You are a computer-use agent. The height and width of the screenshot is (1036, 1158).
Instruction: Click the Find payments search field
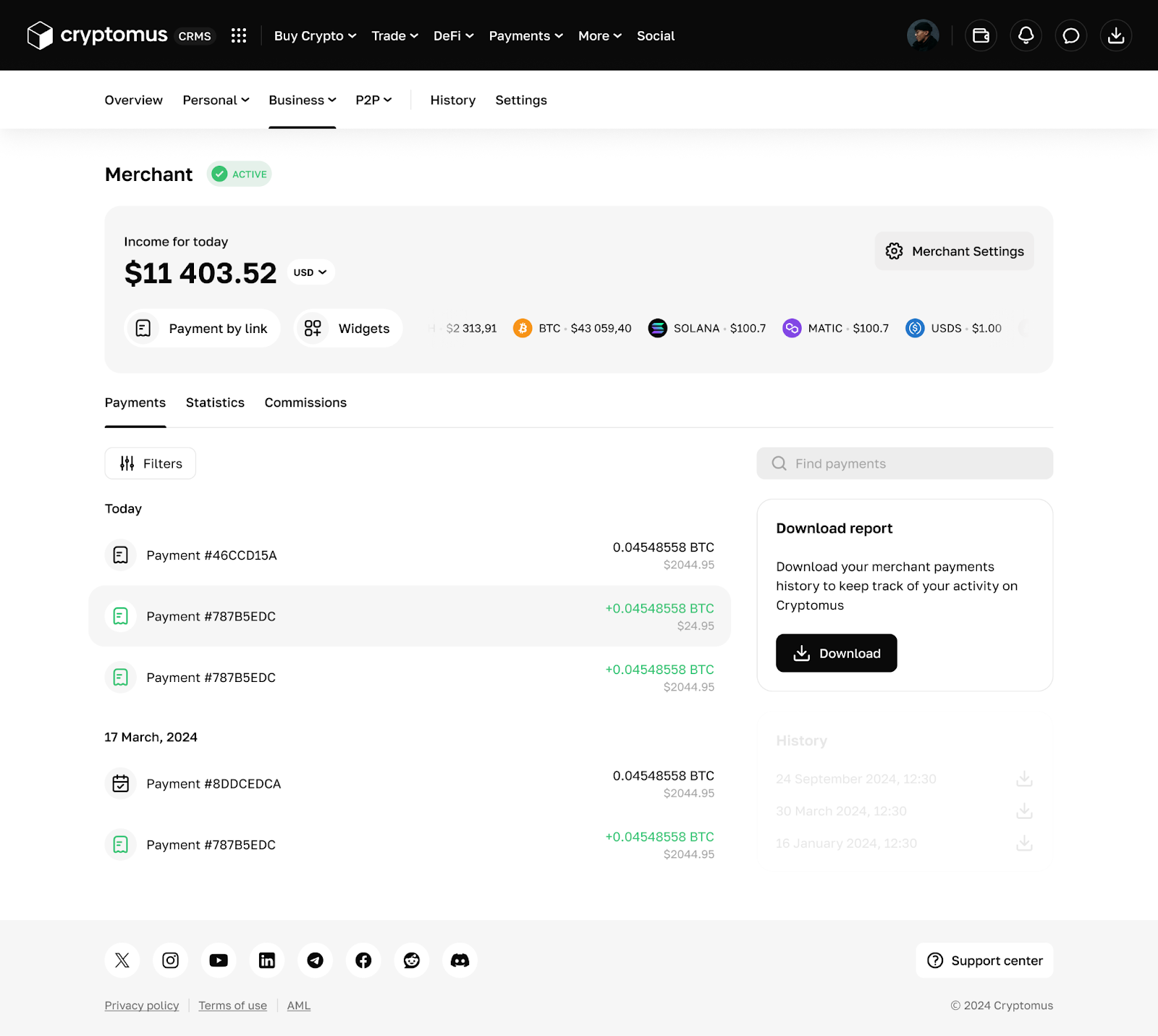click(905, 463)
